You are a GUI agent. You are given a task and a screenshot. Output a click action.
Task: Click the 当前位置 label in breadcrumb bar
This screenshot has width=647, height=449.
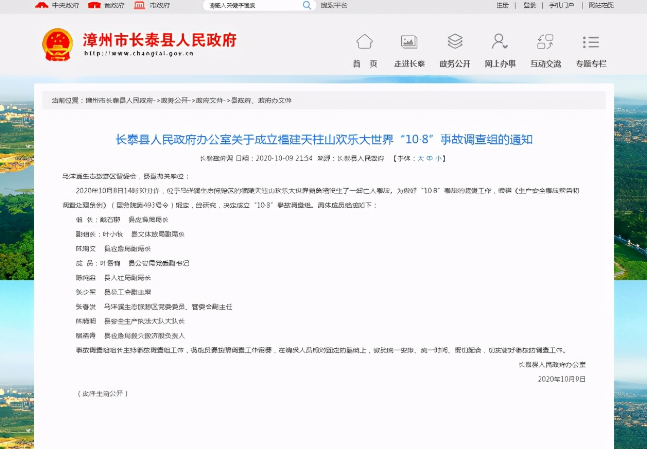[66, 100]
